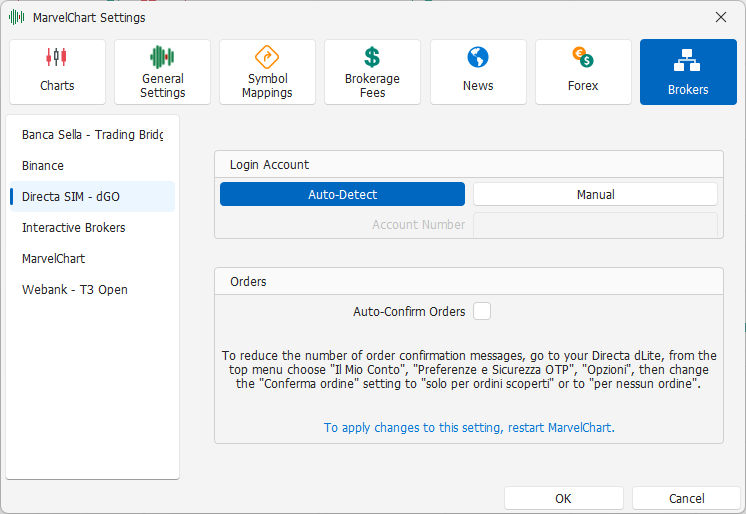Screen dimensions: 746x514
Task: Open the General Settings tab
Action: click(162, 72)
